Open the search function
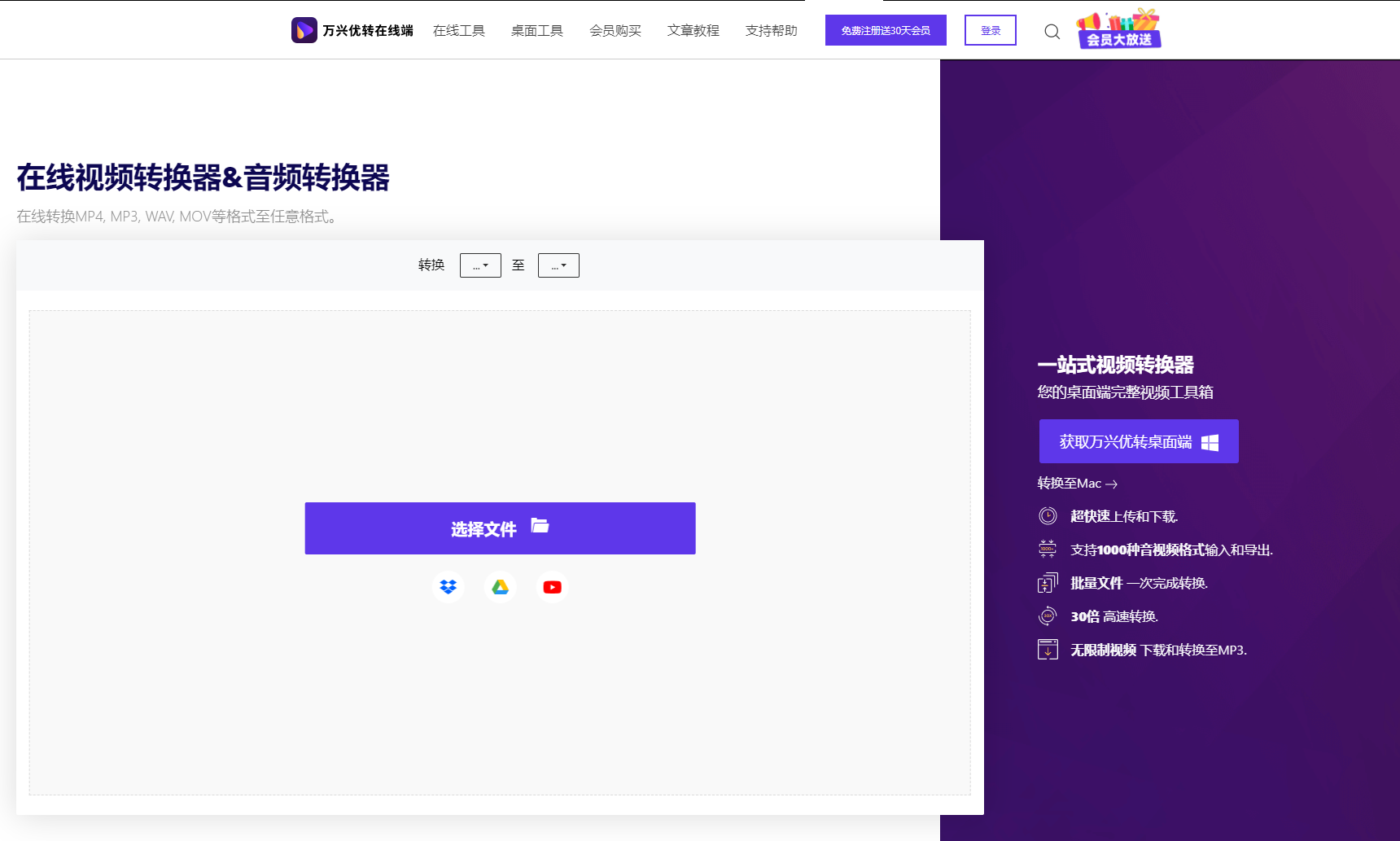 point(1052,31)
